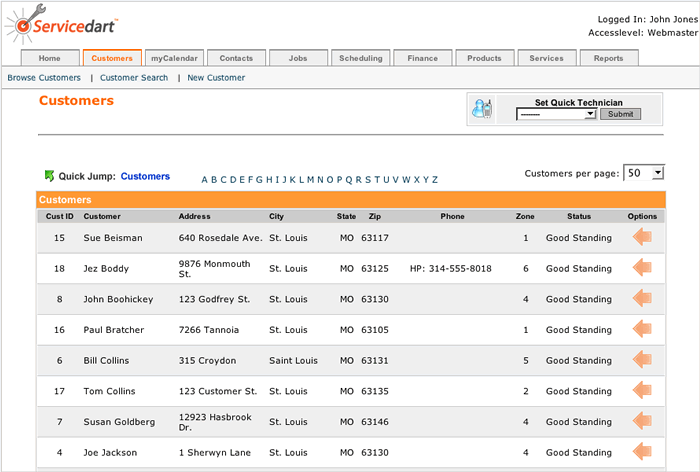Viewport: 700px width, 472px height.
Task: Open options arrow for John Boohickey
Action: click(642, 299)
